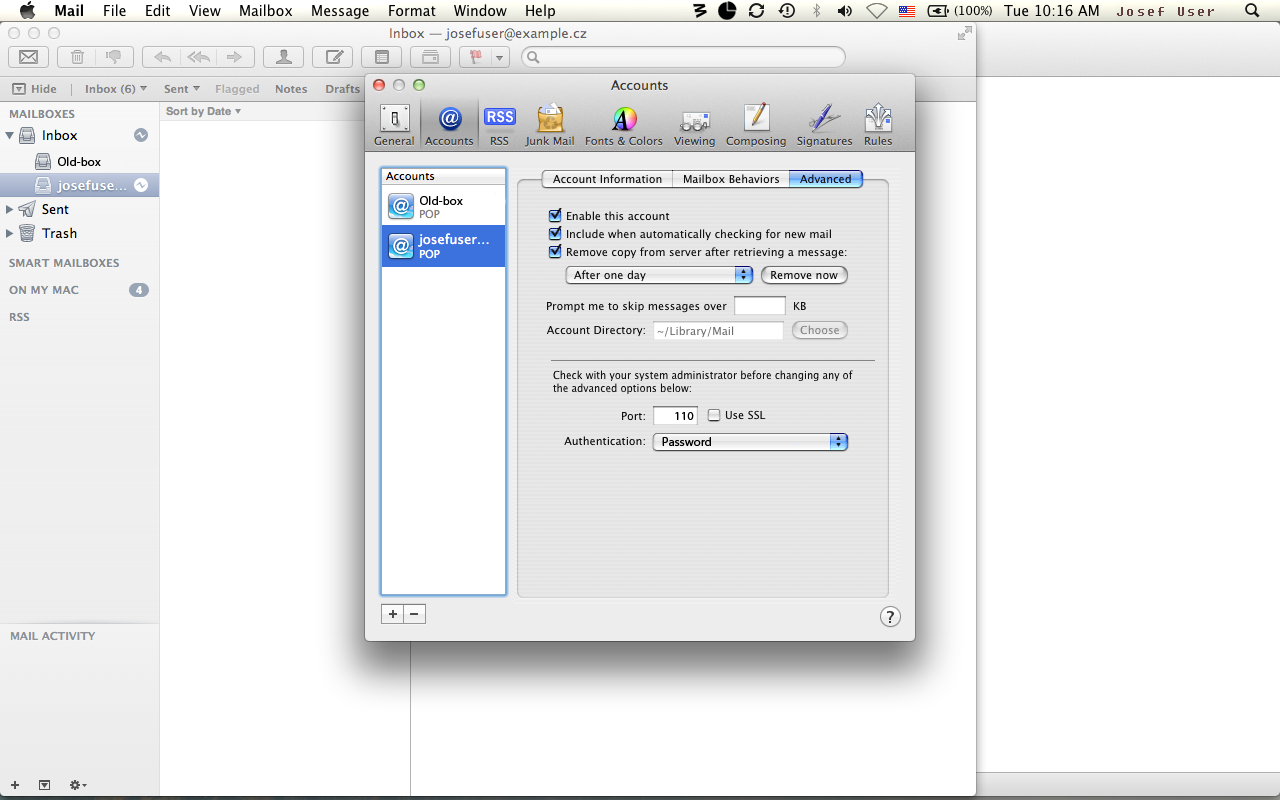
Task: Click the Mail search field
Action: [x=682, y=57]
